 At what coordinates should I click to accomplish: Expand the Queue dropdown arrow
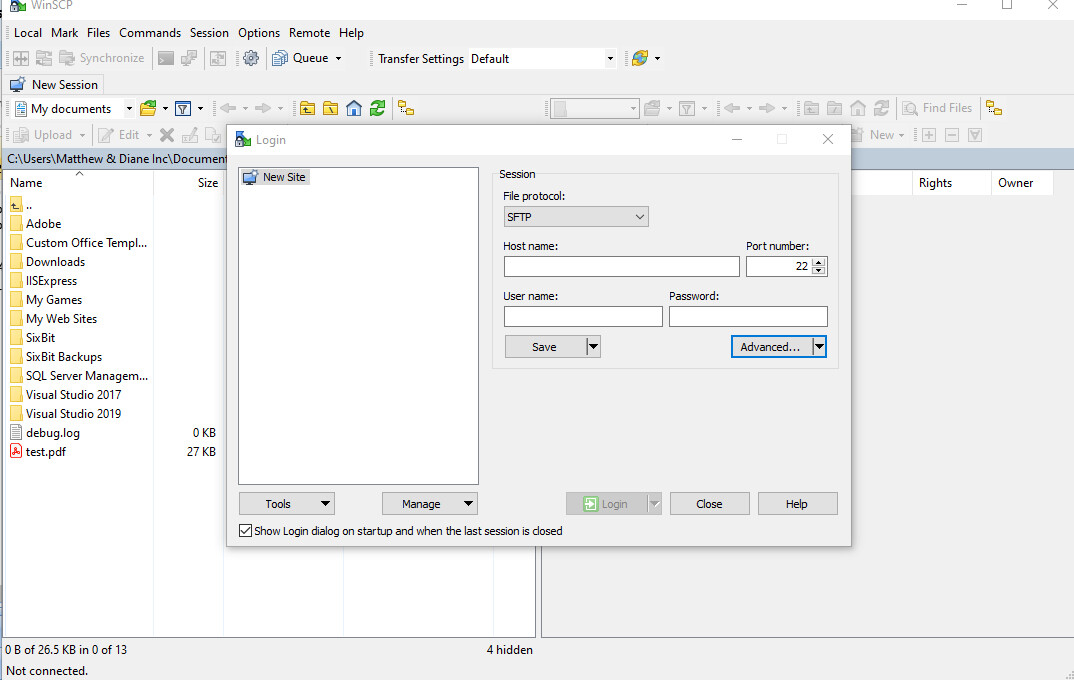[x=338, y=58]
